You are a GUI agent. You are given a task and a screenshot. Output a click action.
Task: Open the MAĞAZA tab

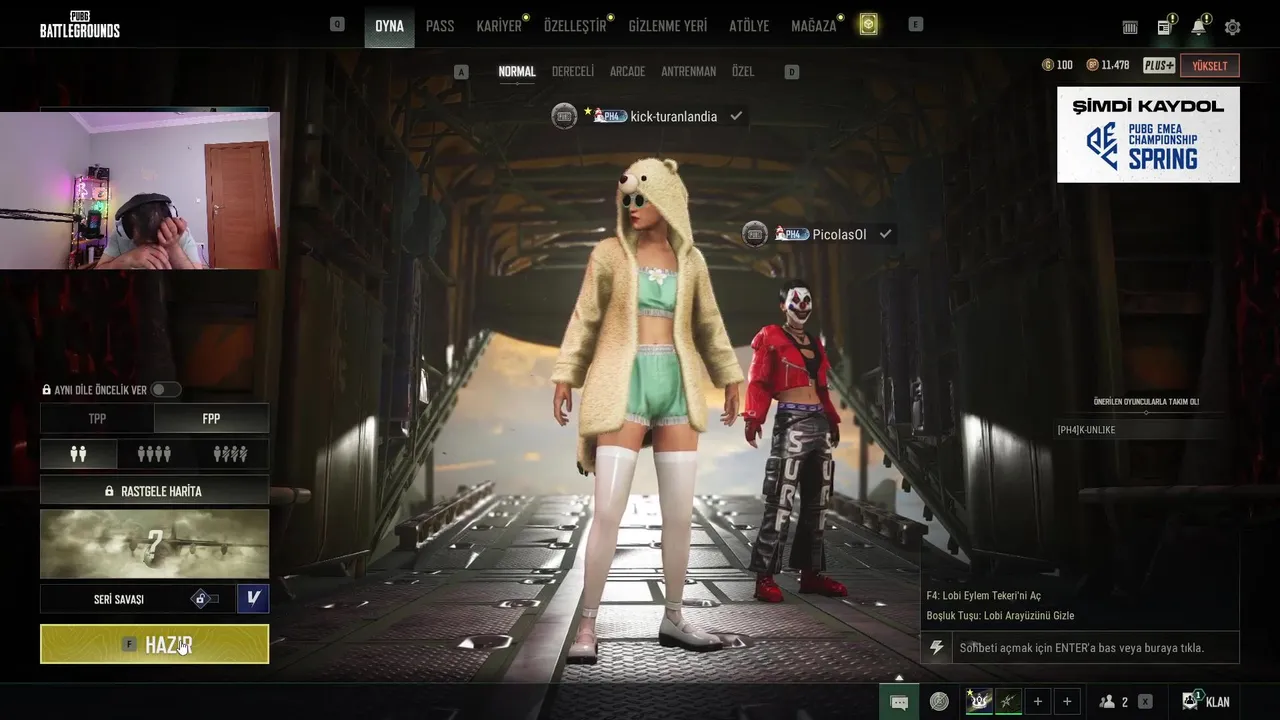click(814, 26)
